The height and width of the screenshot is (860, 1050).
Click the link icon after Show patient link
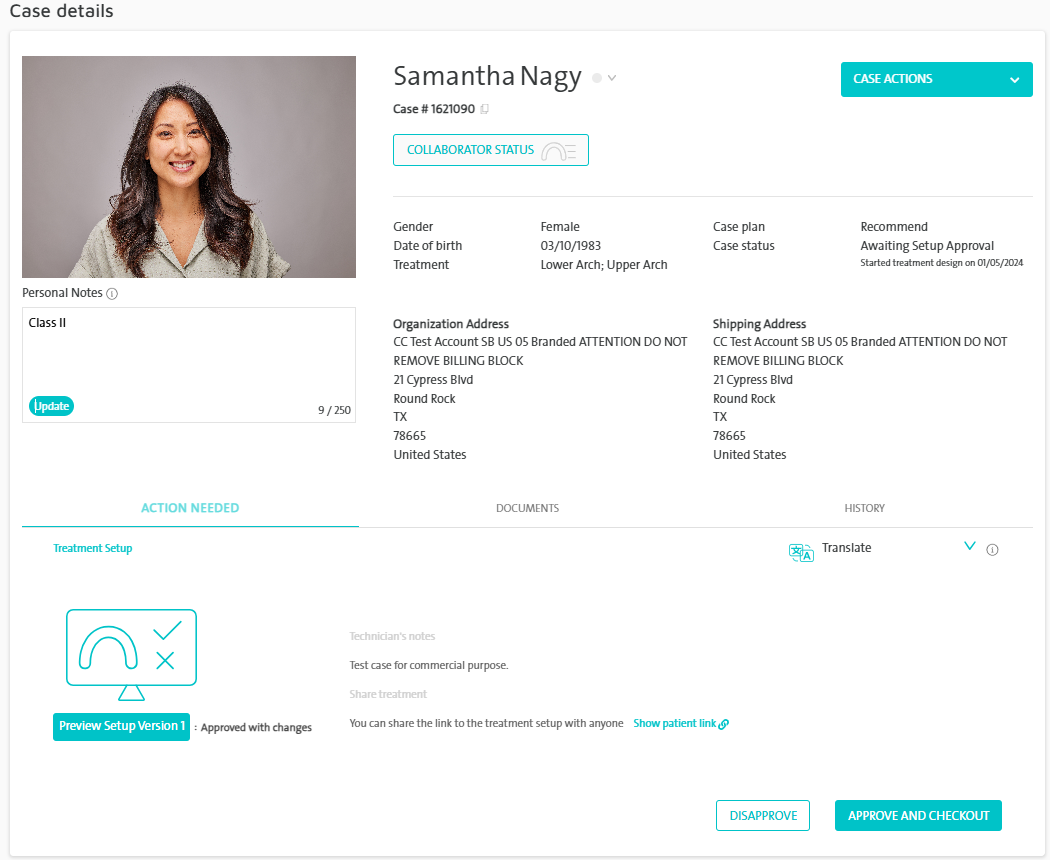tap(724, 724)
